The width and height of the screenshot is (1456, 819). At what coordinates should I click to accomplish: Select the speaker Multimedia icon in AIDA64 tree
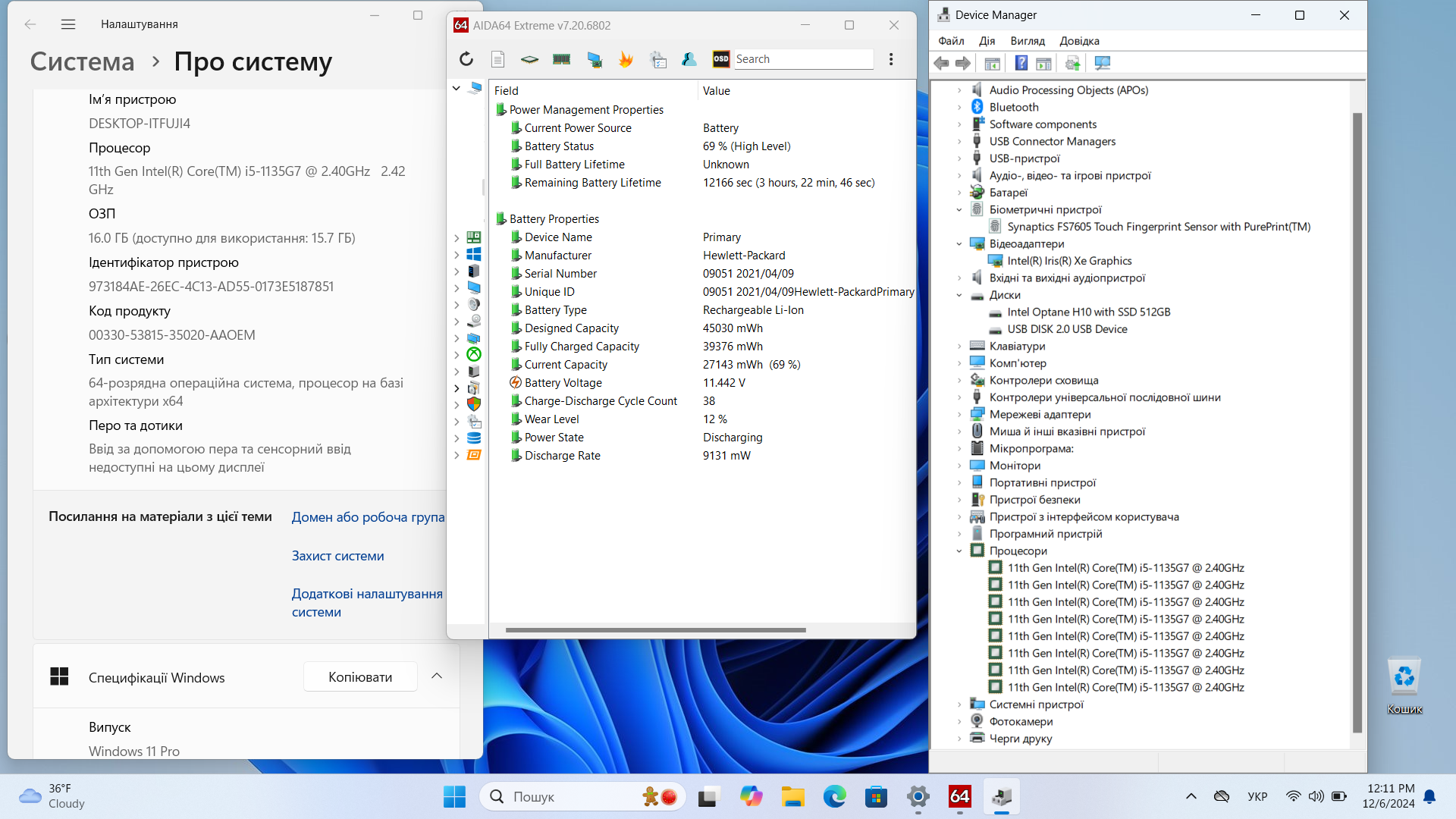click(x=474, y=304)
